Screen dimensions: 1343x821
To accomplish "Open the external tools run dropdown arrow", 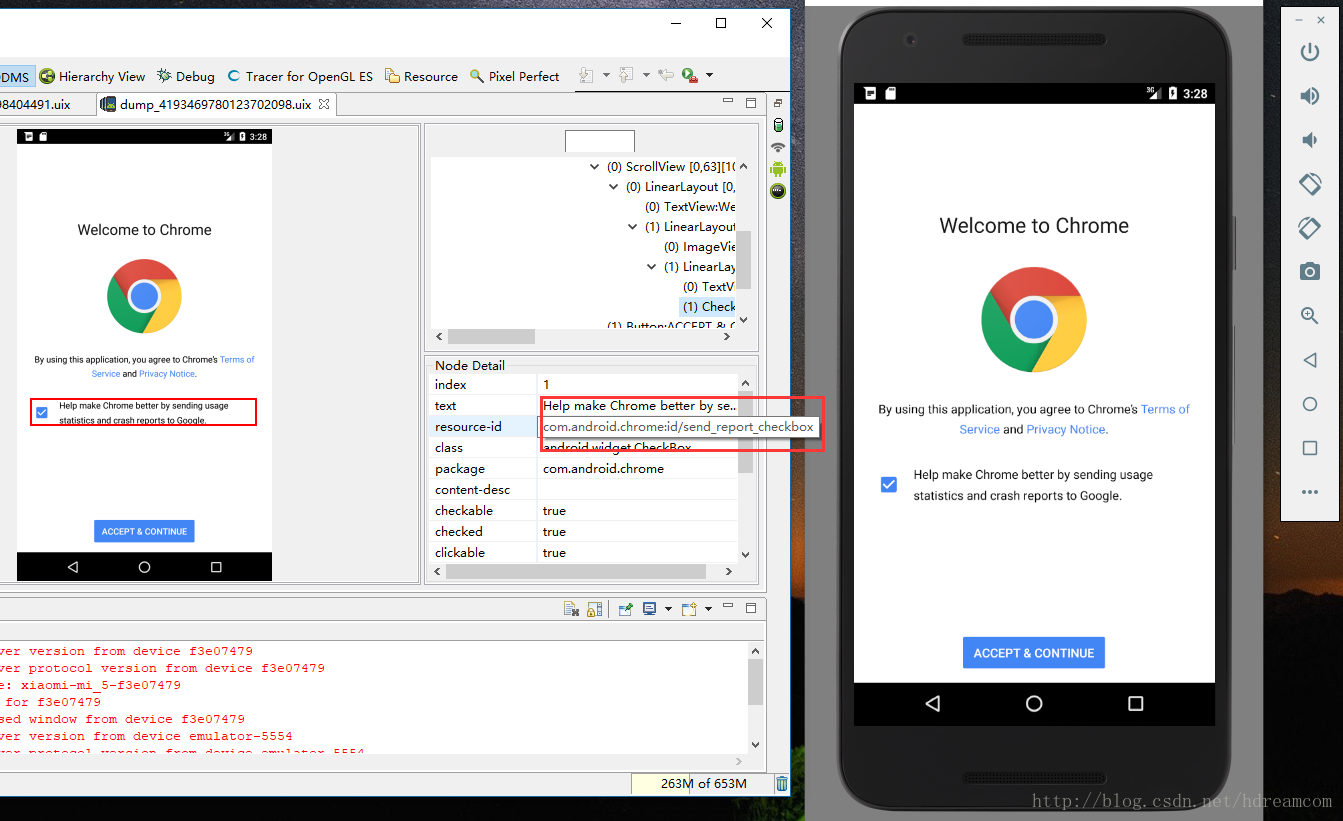I will (709, 76).
